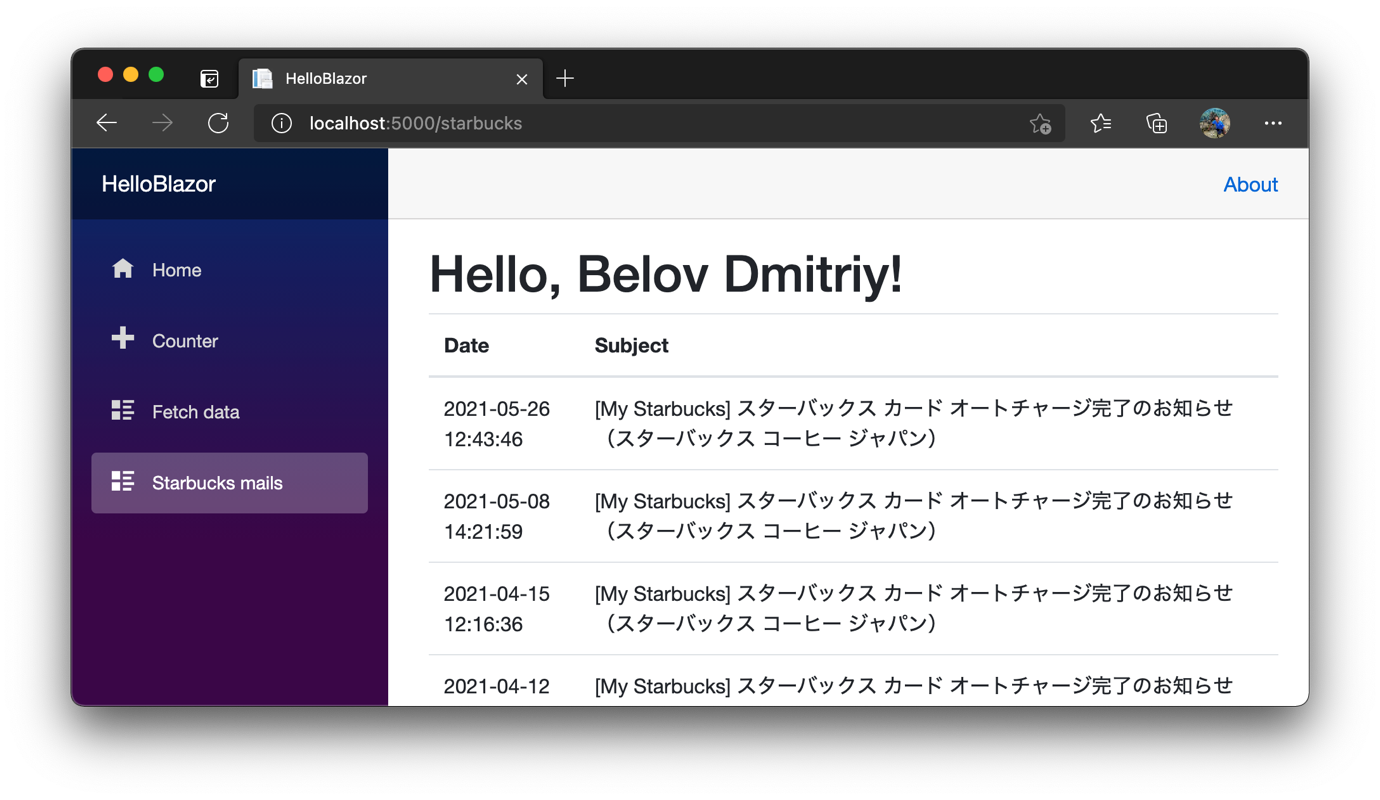Click the Fetch data list icon
This screenshot has height=800, width=1380.
tap(123, 410)
